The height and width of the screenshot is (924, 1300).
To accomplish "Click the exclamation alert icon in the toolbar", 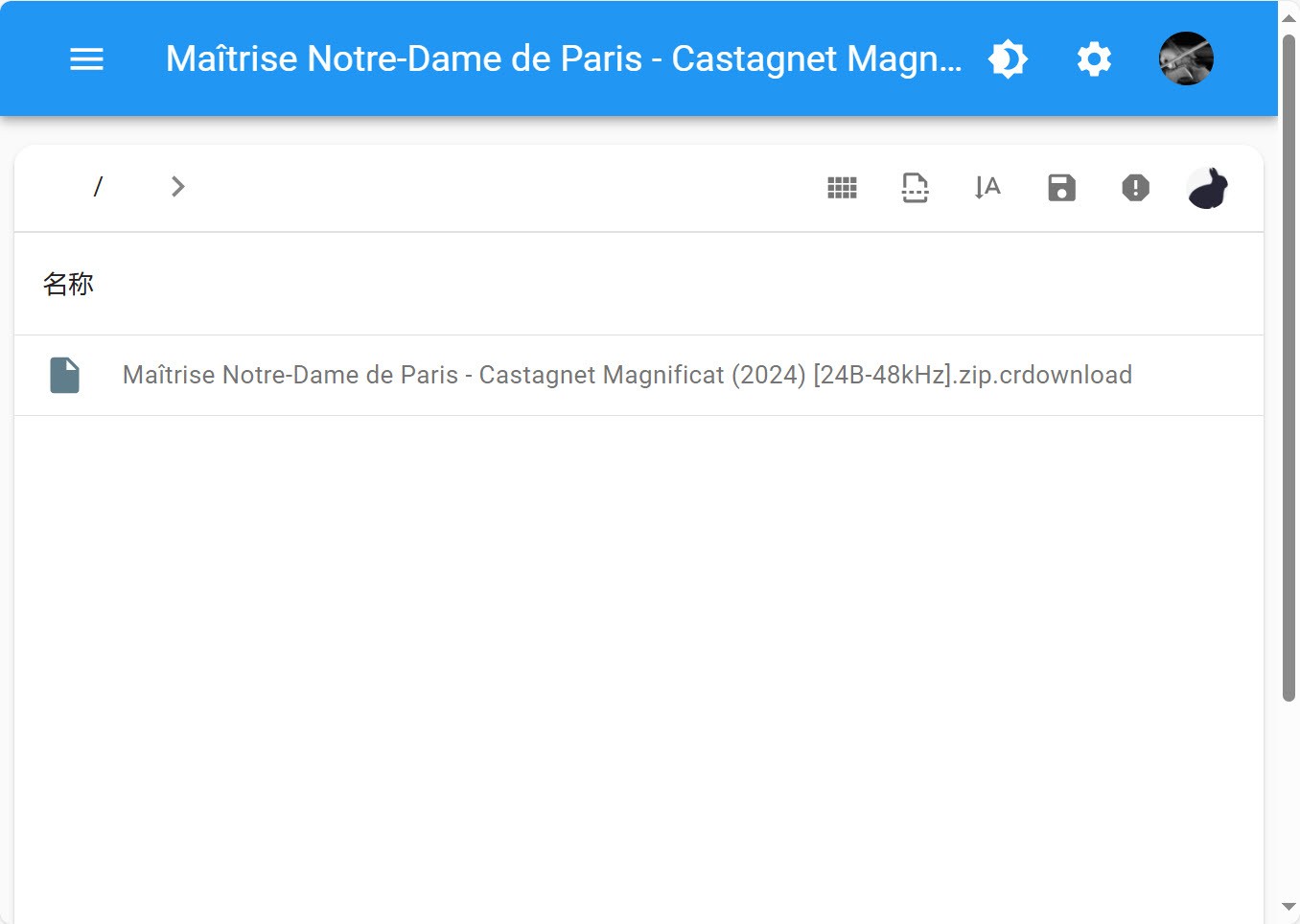I will [1135, 188].
